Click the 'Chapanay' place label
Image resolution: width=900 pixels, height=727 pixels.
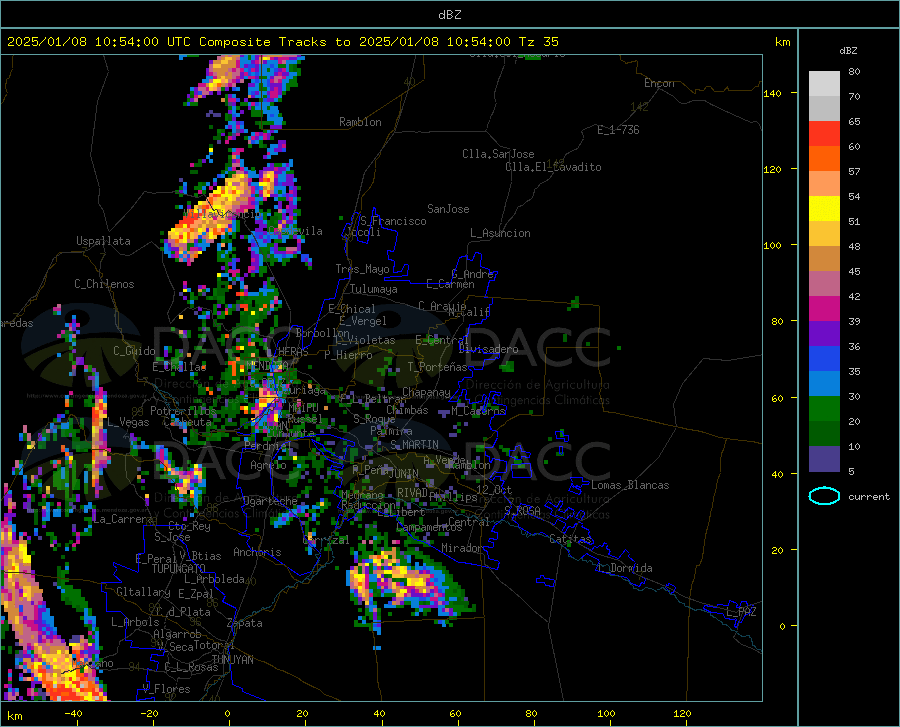coord(426,392)
